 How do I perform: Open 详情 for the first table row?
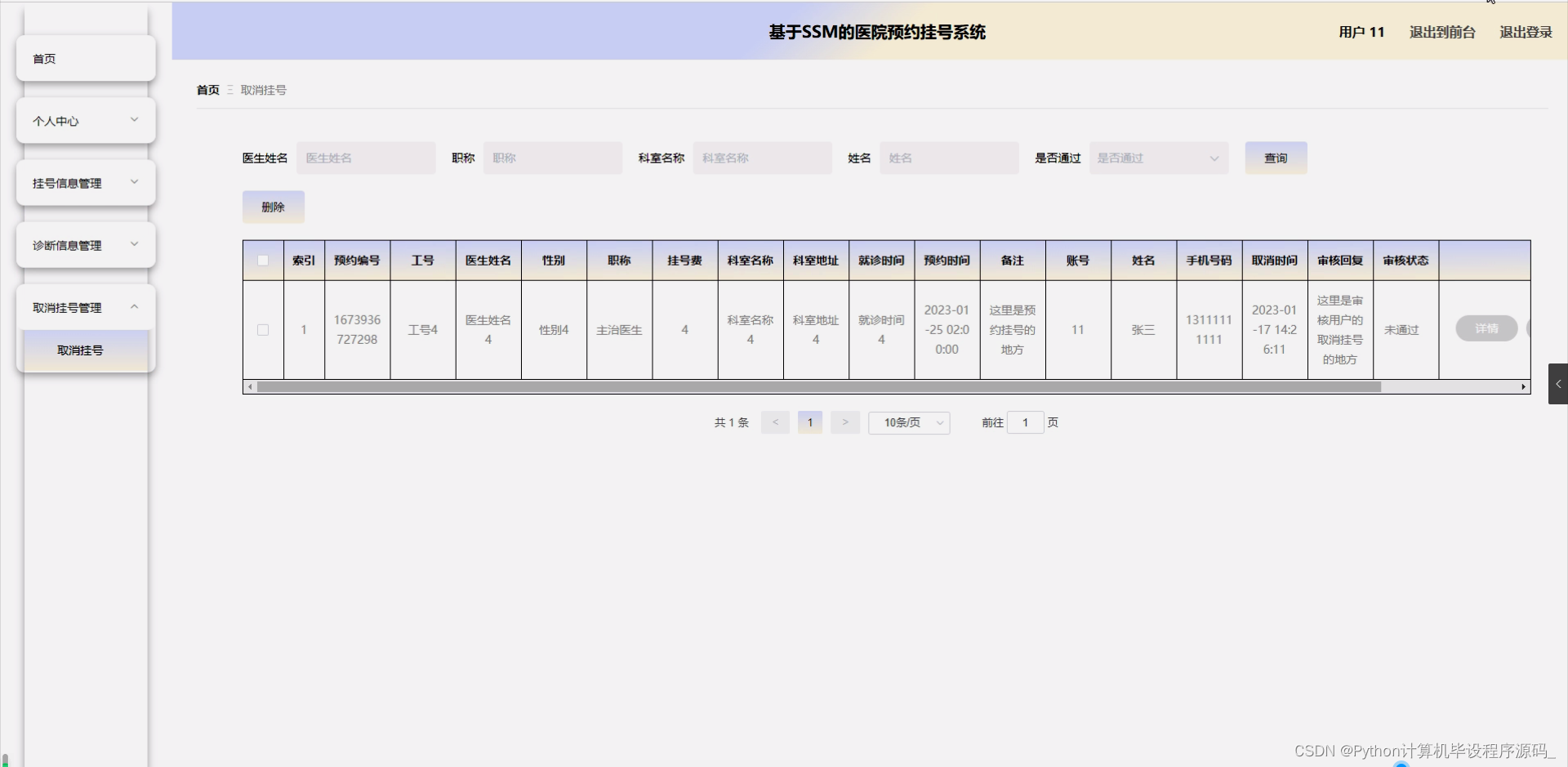(x=1486, y=328)
